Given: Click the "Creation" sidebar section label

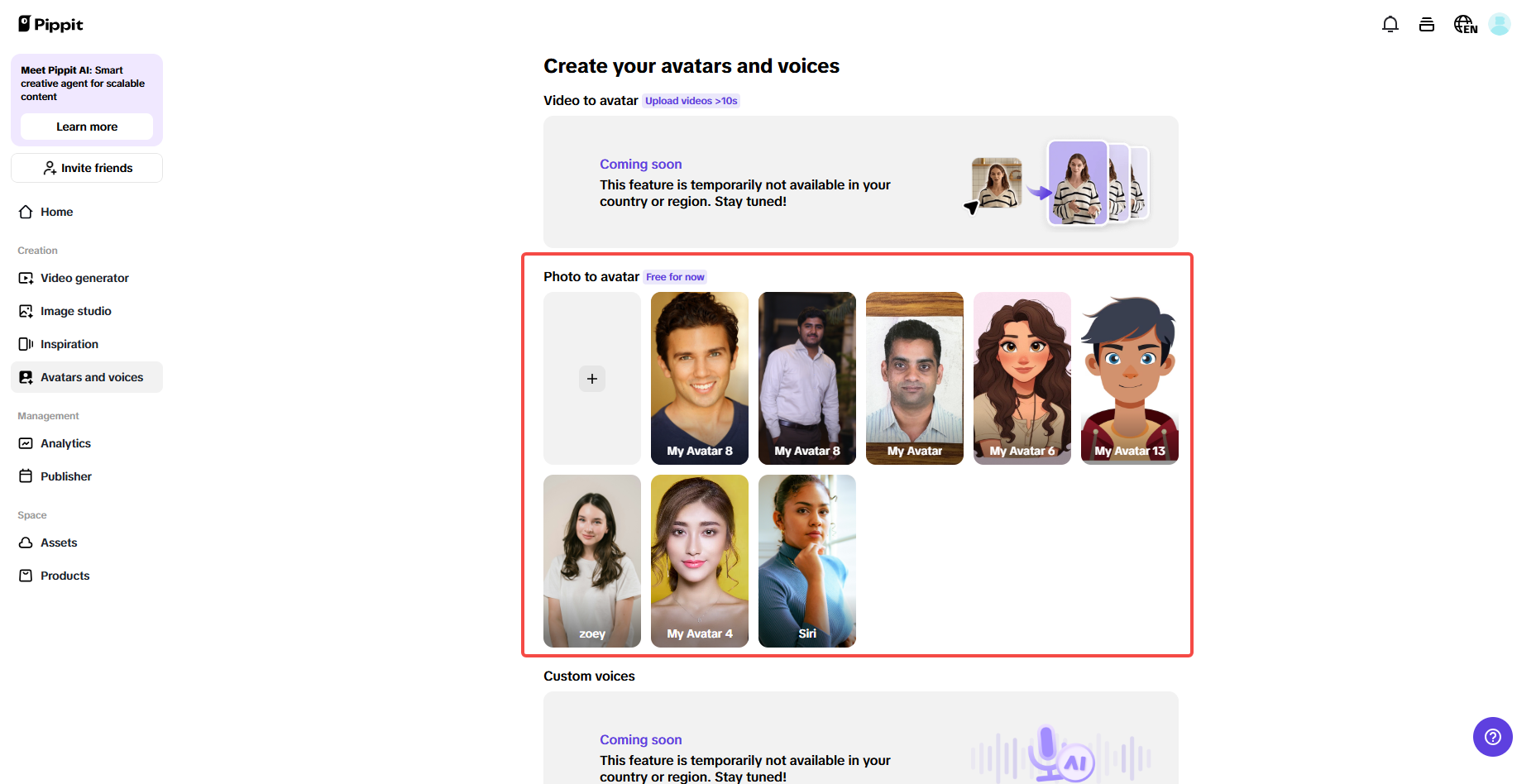Looking at the screenshot, I should pos(37,251).
